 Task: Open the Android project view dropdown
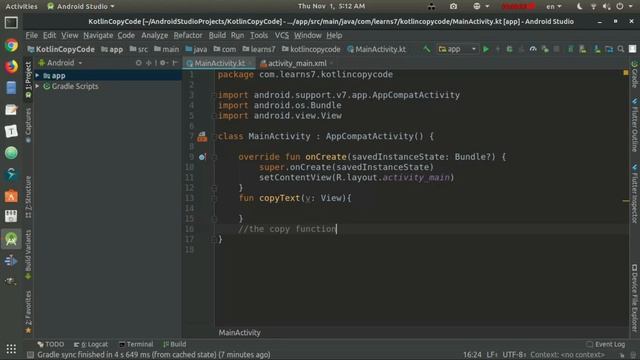[60, 63]
